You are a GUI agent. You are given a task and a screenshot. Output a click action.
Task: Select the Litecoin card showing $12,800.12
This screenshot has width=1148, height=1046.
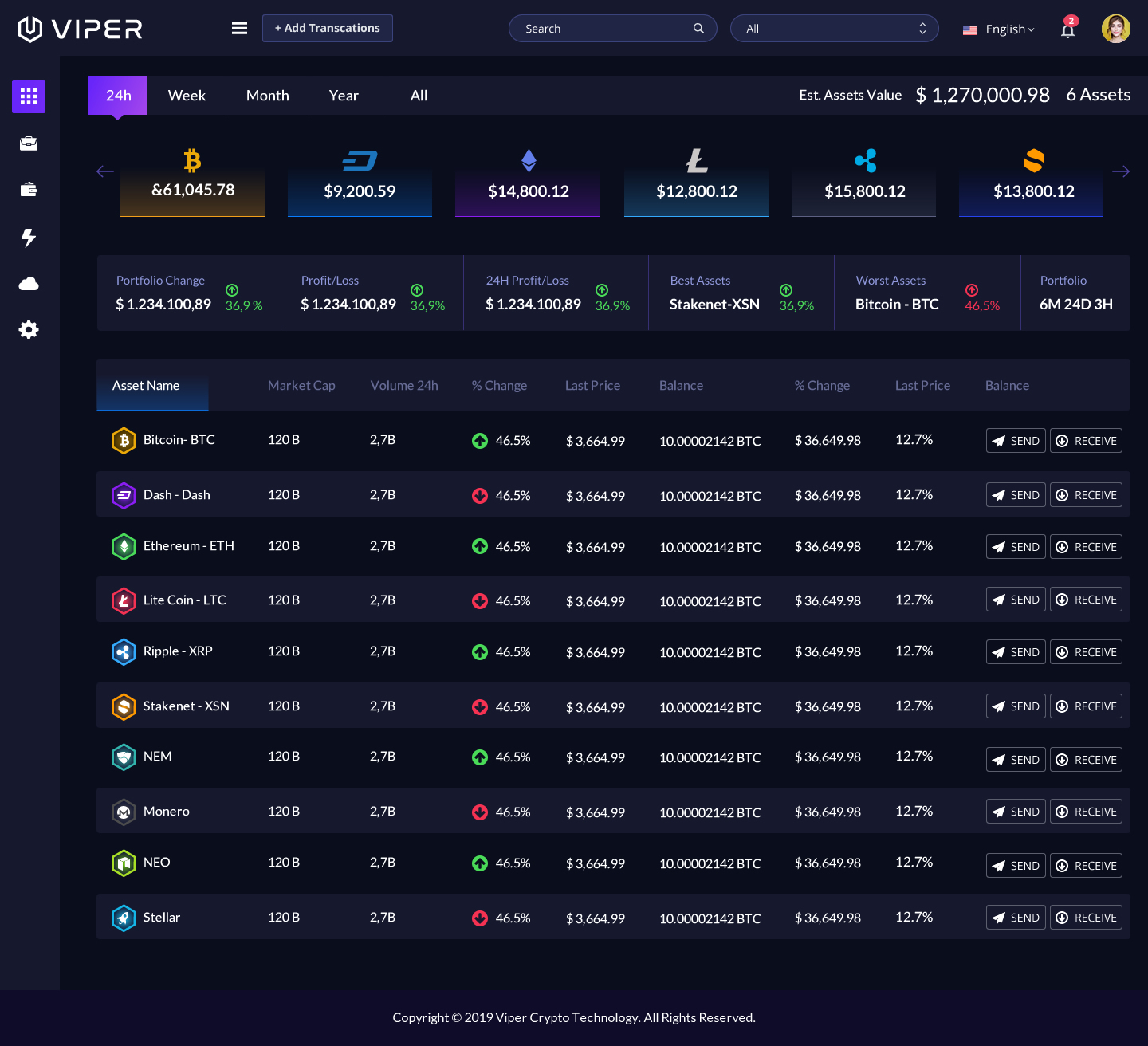tap(696, 182)
